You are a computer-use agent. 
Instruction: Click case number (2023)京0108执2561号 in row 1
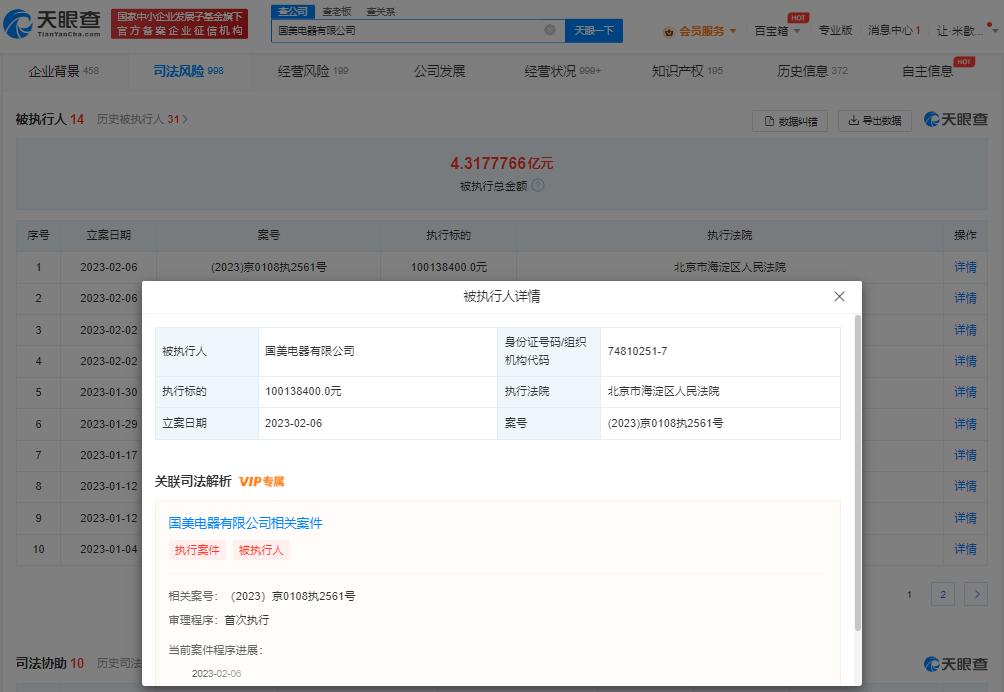tap(268, 267)
